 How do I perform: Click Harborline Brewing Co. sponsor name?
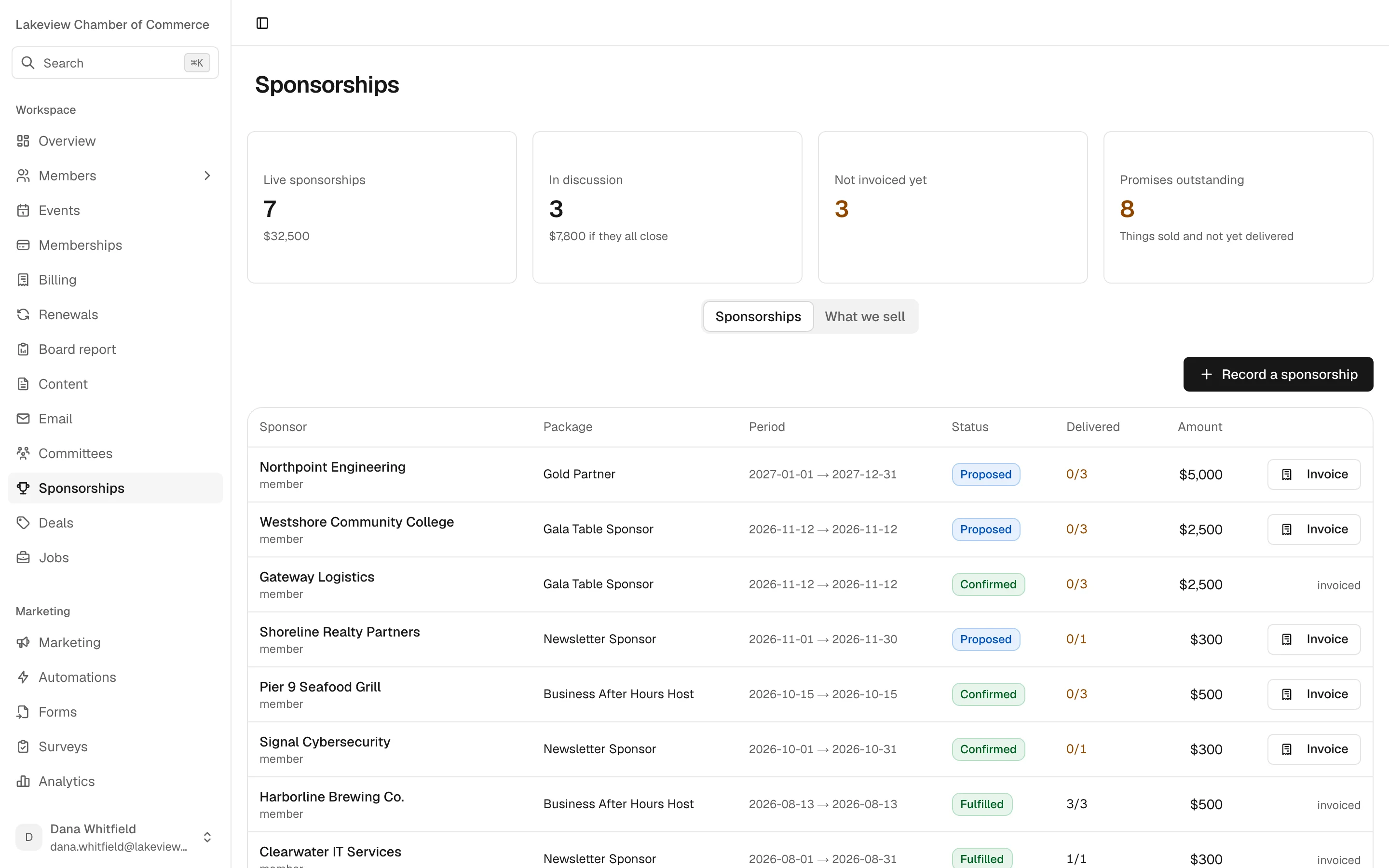pos(332,797)
